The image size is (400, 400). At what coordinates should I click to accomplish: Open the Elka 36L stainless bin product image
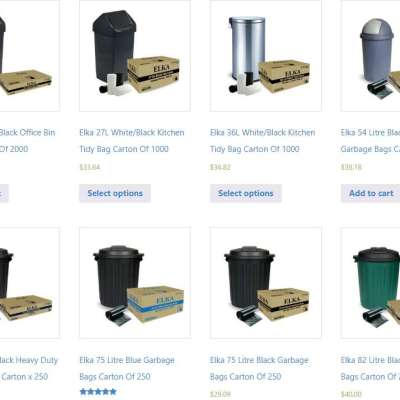pos(266,55)
